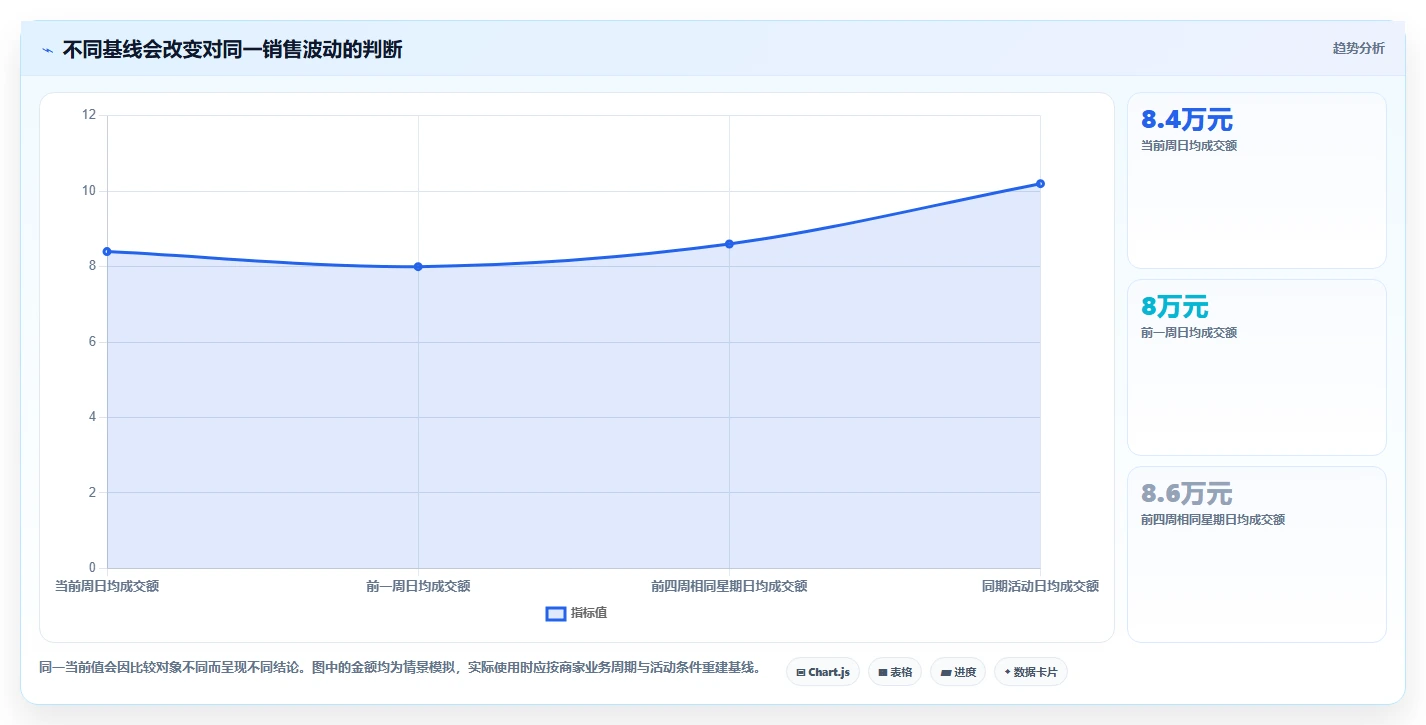Click the 8万元 card value

pos(1175,307)
